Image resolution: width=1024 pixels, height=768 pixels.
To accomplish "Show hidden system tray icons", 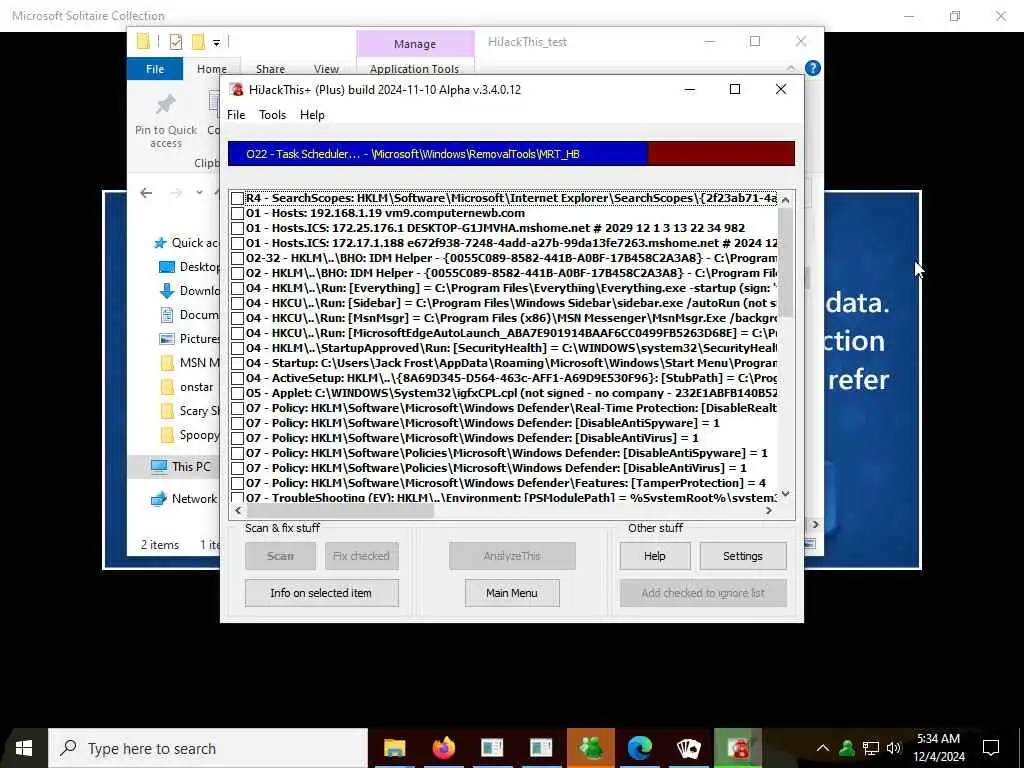I will tap(822, 748).
